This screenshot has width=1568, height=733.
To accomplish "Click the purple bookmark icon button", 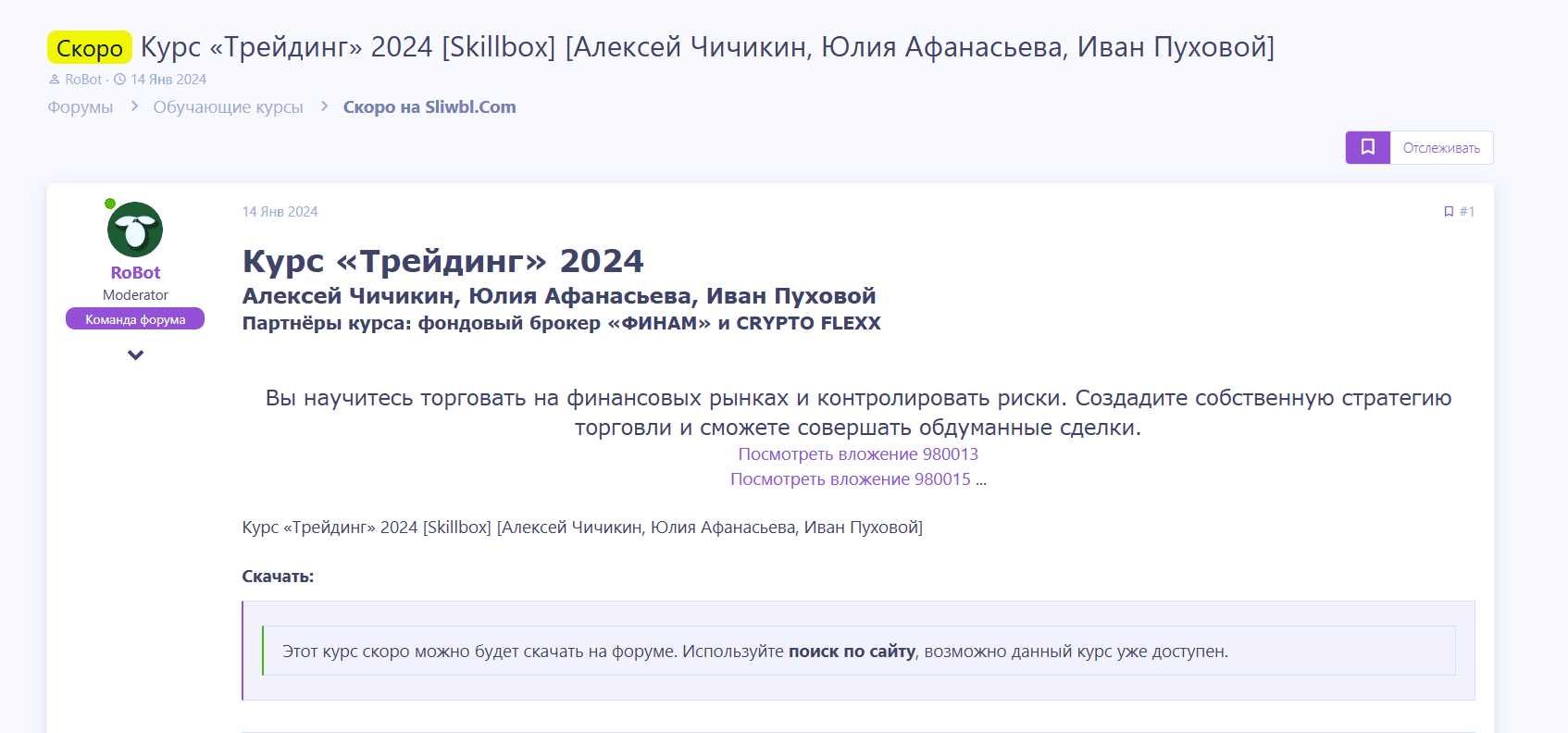I will coord(1367,147).
